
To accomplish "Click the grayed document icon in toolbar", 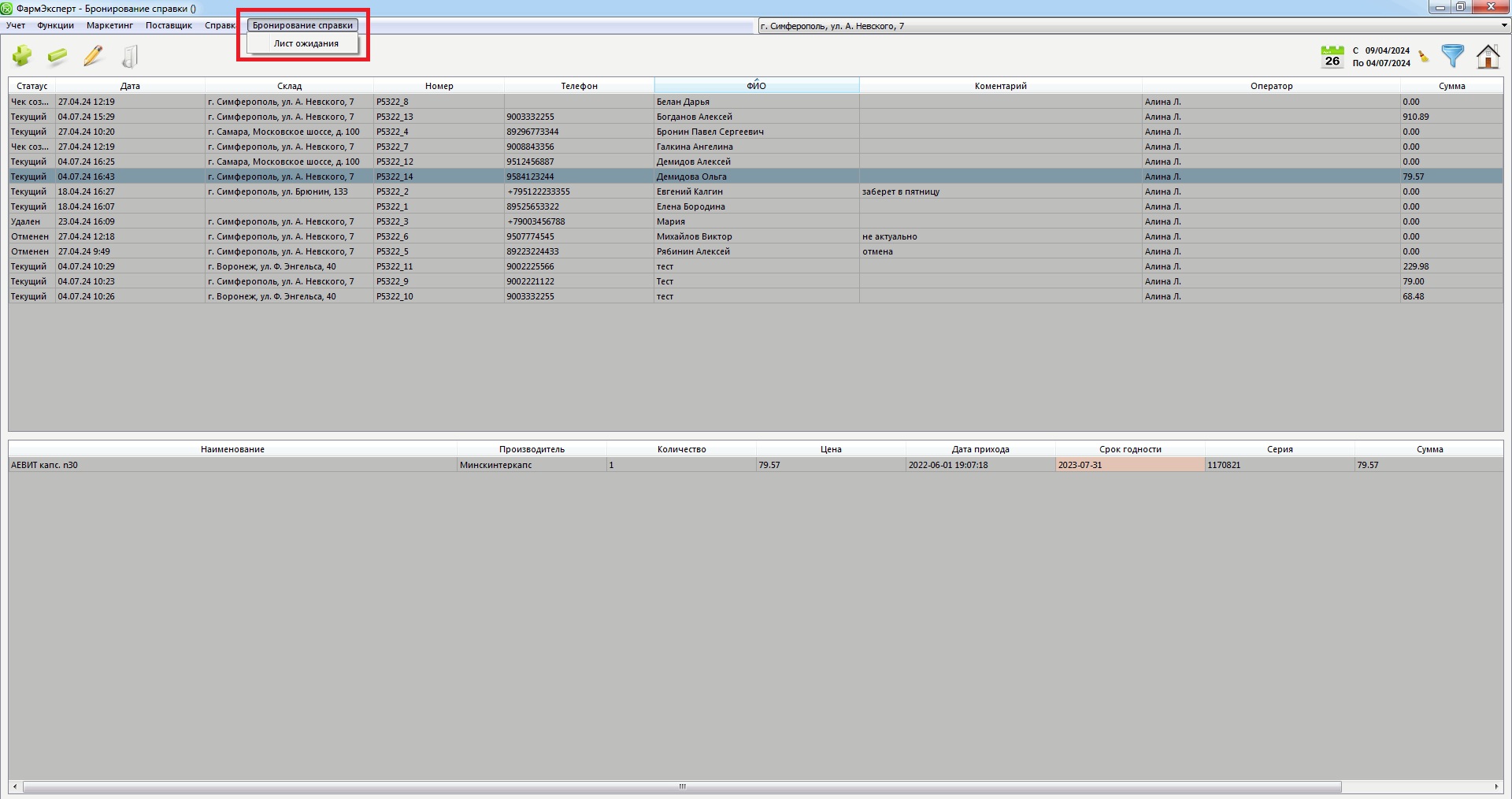I will pos(130,56).
